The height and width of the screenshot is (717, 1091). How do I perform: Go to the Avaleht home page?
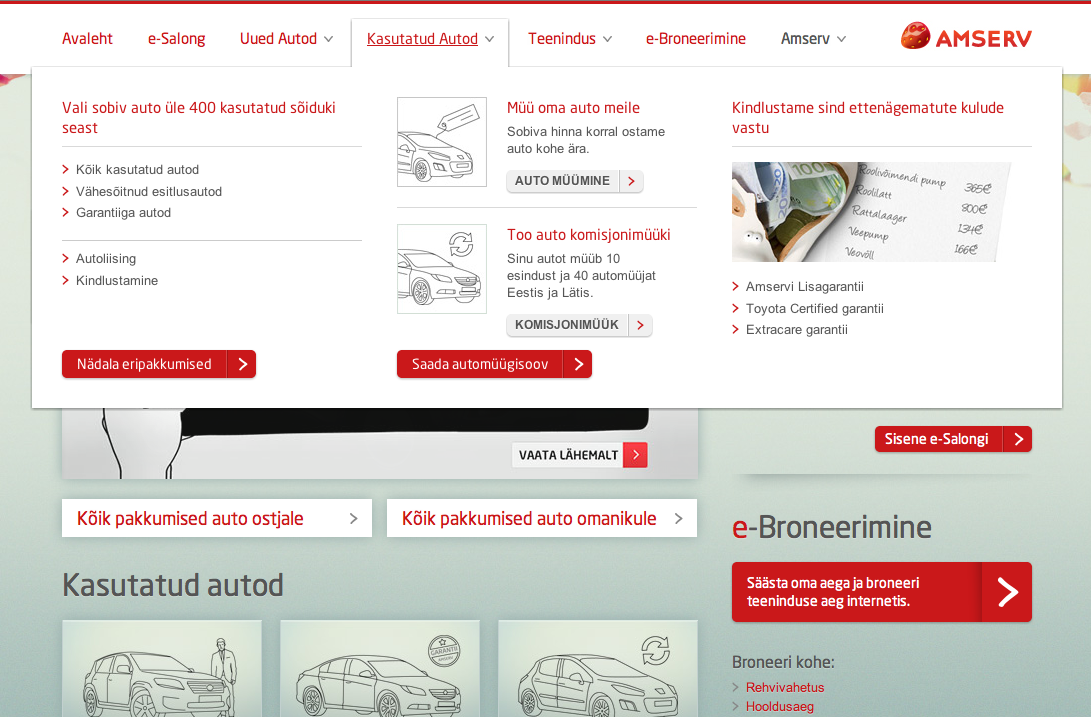(x=87, y=39)
